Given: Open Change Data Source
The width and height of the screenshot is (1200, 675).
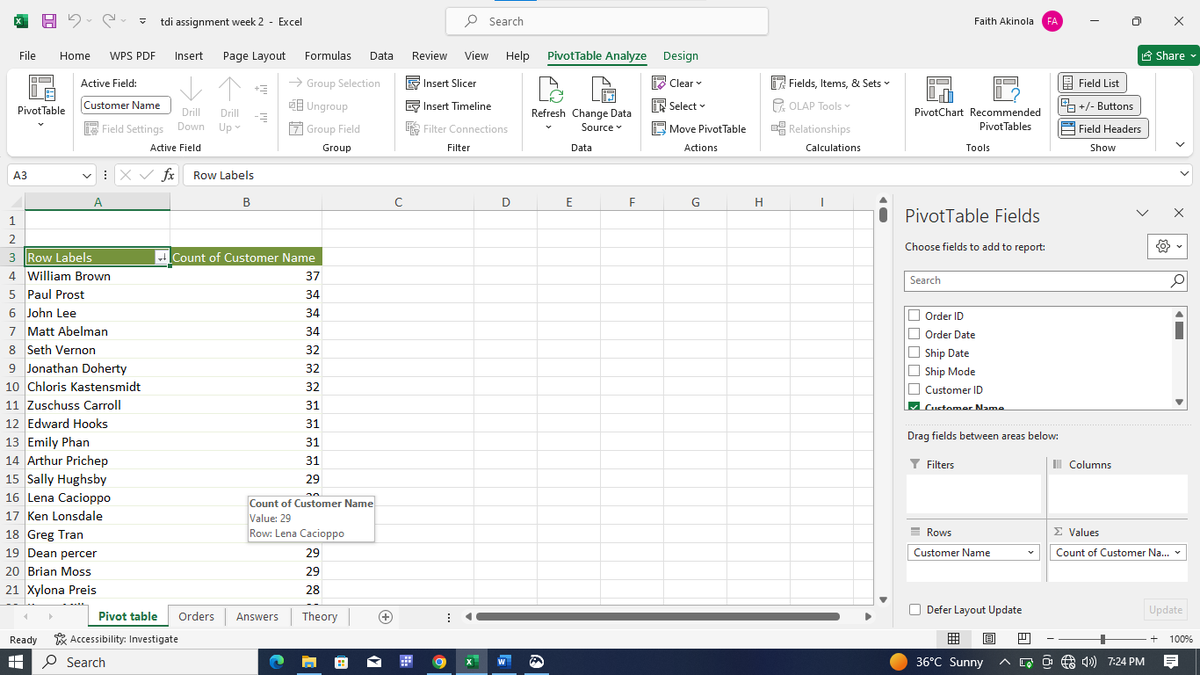Looking at the screenshot, I should 601,105.
